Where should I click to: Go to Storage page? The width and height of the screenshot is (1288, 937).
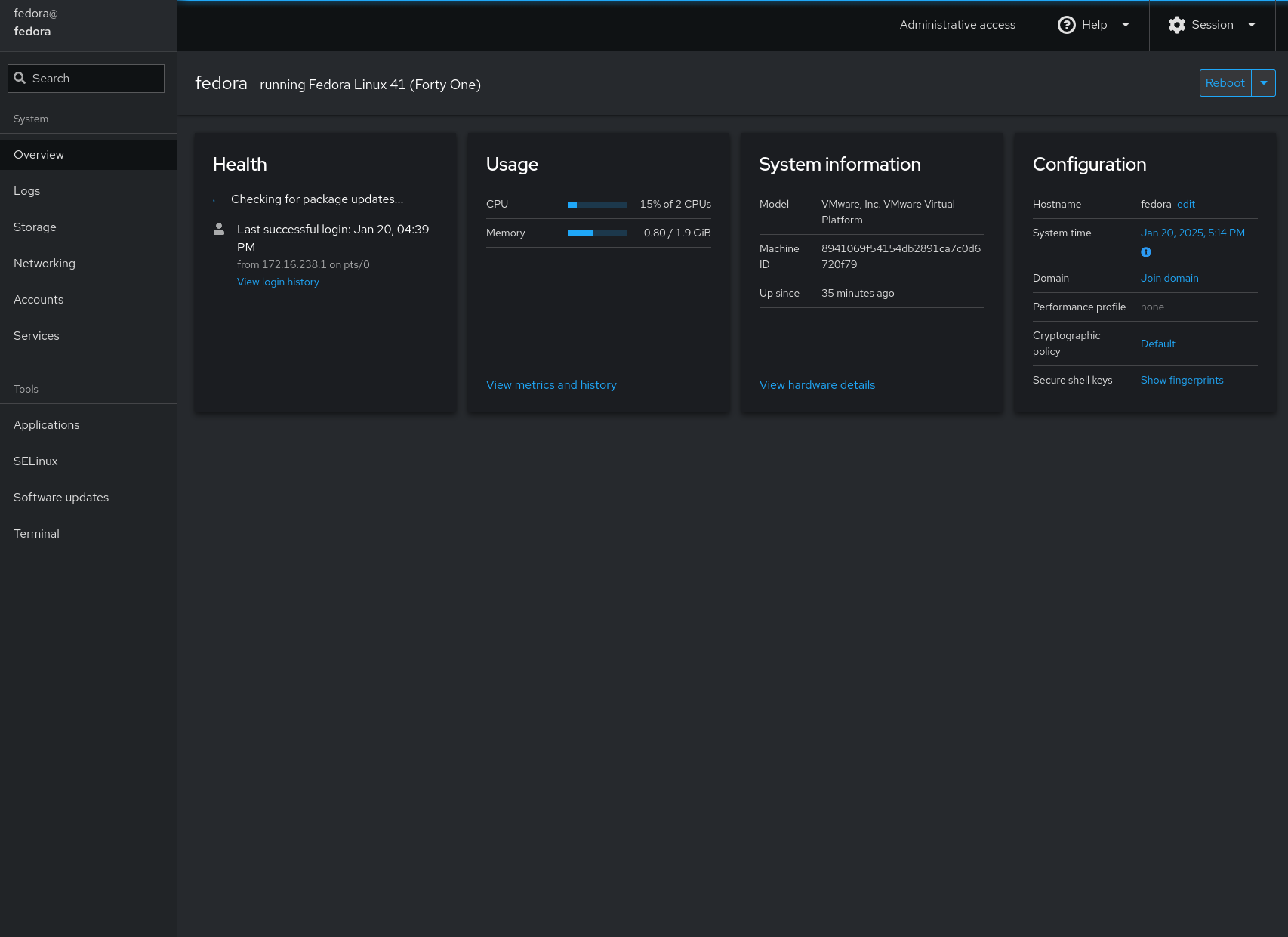pos(35,227)
